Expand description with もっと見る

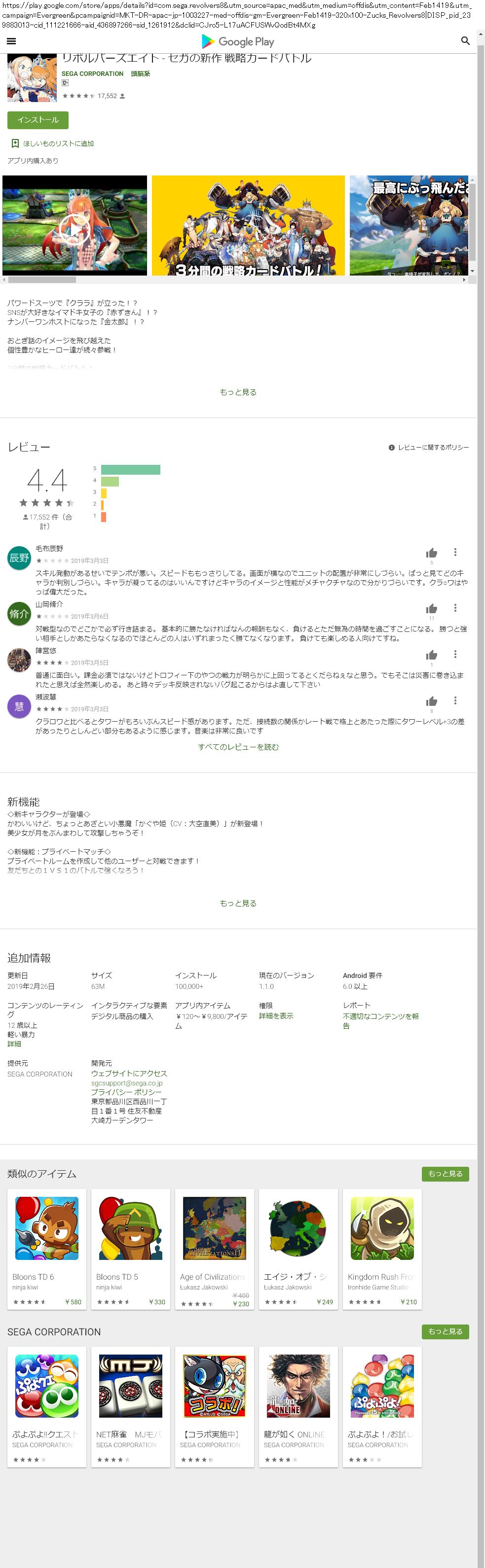tap(238, 392)
